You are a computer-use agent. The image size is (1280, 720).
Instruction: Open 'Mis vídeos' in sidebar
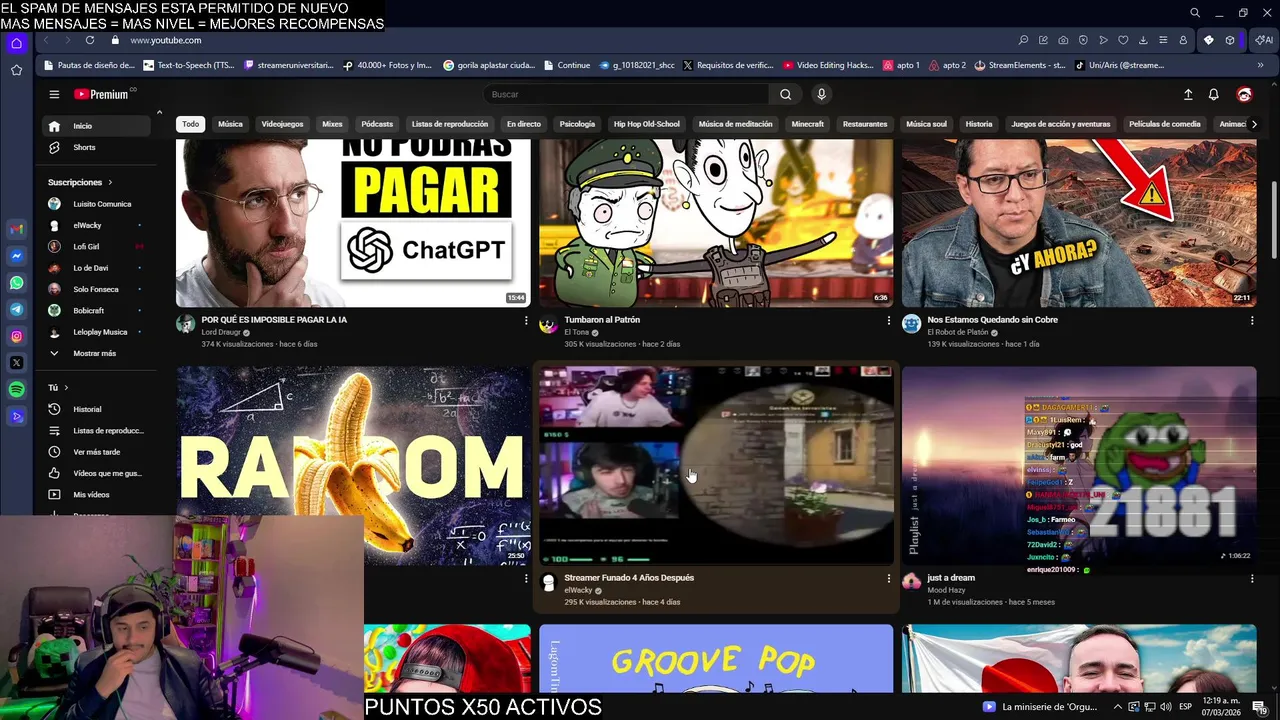click(98, 494)
